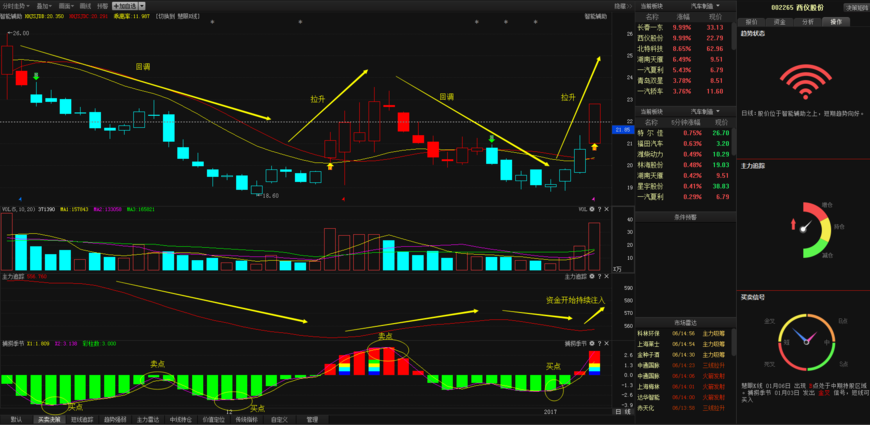The image size is (870, 425).
Task: Open help for the 主力追踪 indicator
Action: pyautogui.click(x=599, y=276)
